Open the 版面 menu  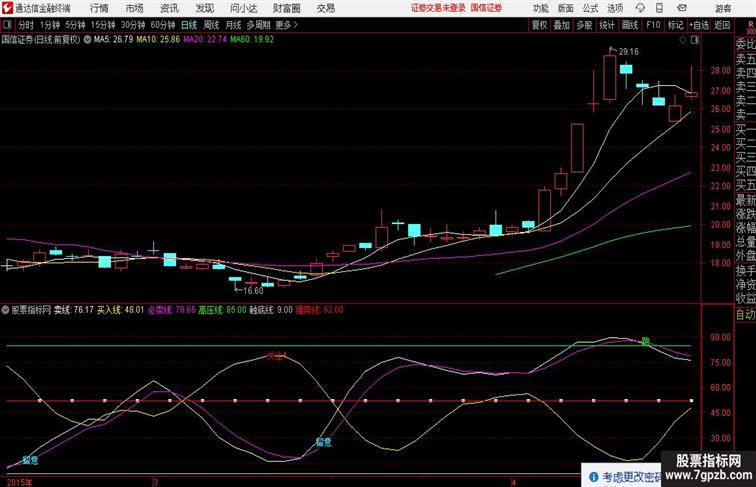click(566, 8)
